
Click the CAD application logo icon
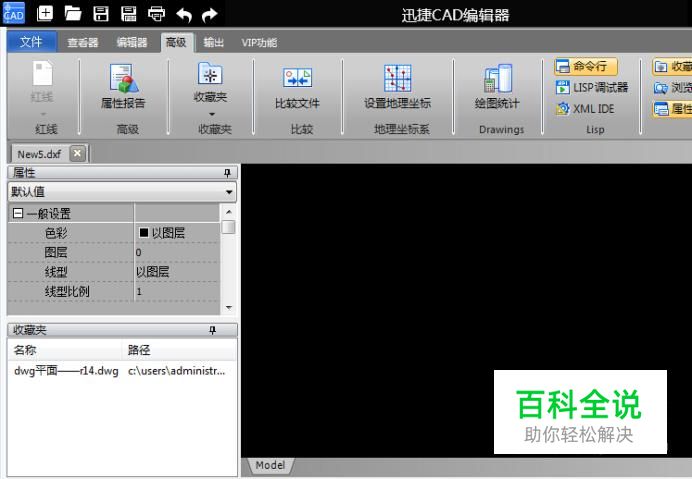[x=14, y=13]
